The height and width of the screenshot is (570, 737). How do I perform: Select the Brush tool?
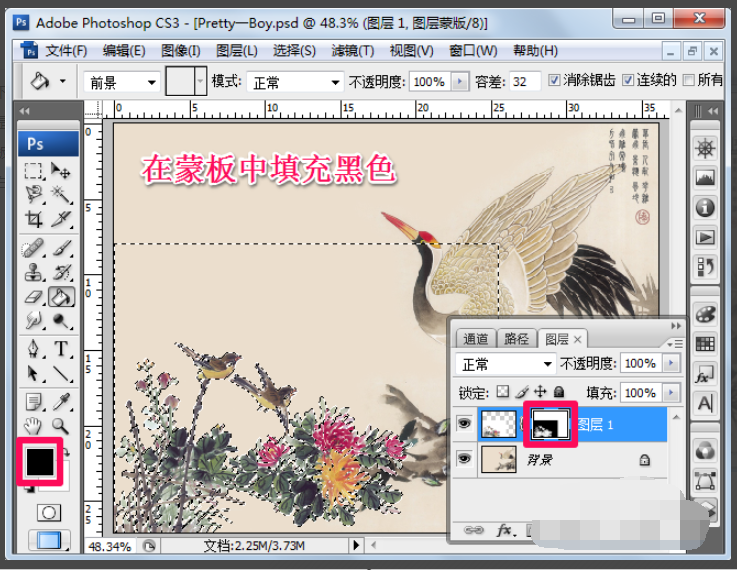pos(61,248)
